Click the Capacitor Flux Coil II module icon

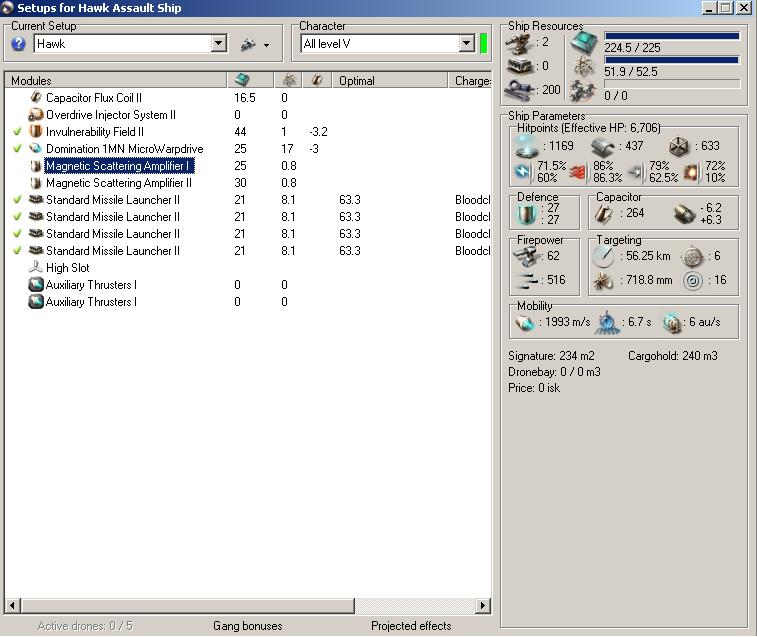coord(36,97)
